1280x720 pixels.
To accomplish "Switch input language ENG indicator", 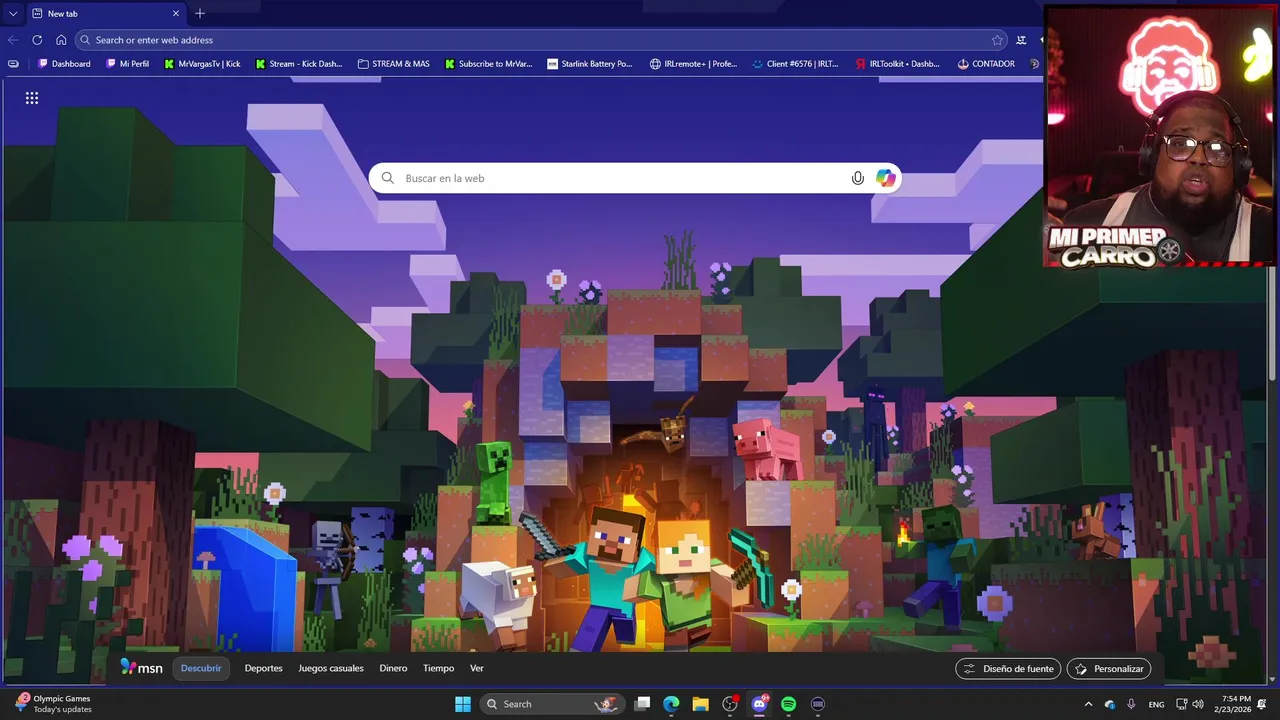I will pyautogui.click(x=1156, y=704).
